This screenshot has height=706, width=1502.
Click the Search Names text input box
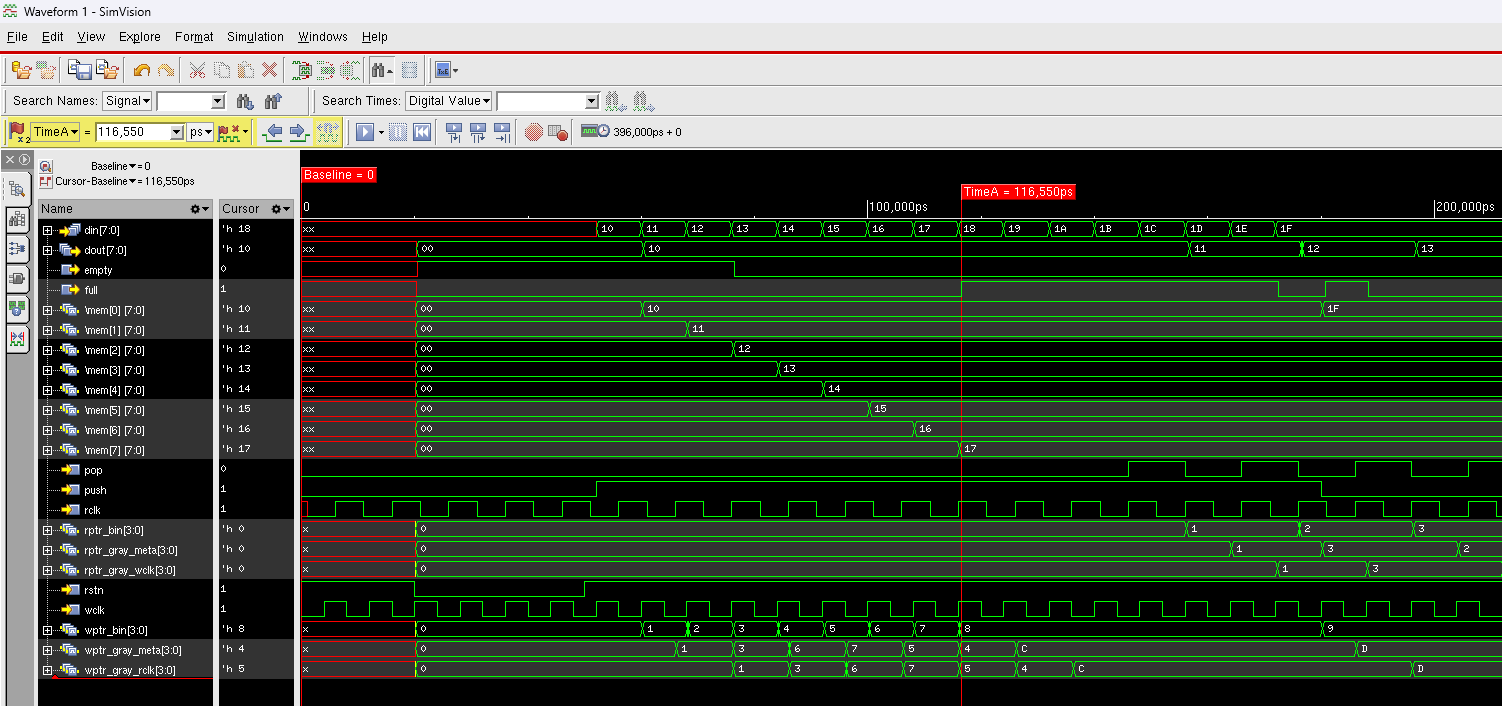184,101
